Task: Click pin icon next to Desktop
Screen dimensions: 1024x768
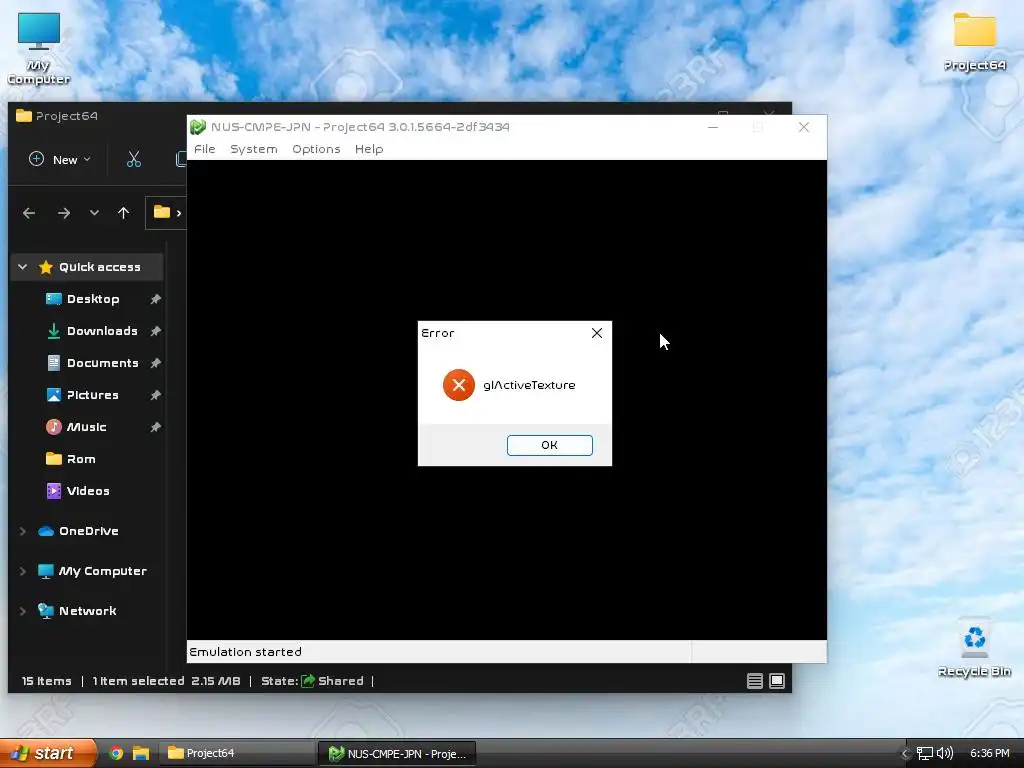Action: 155,299
